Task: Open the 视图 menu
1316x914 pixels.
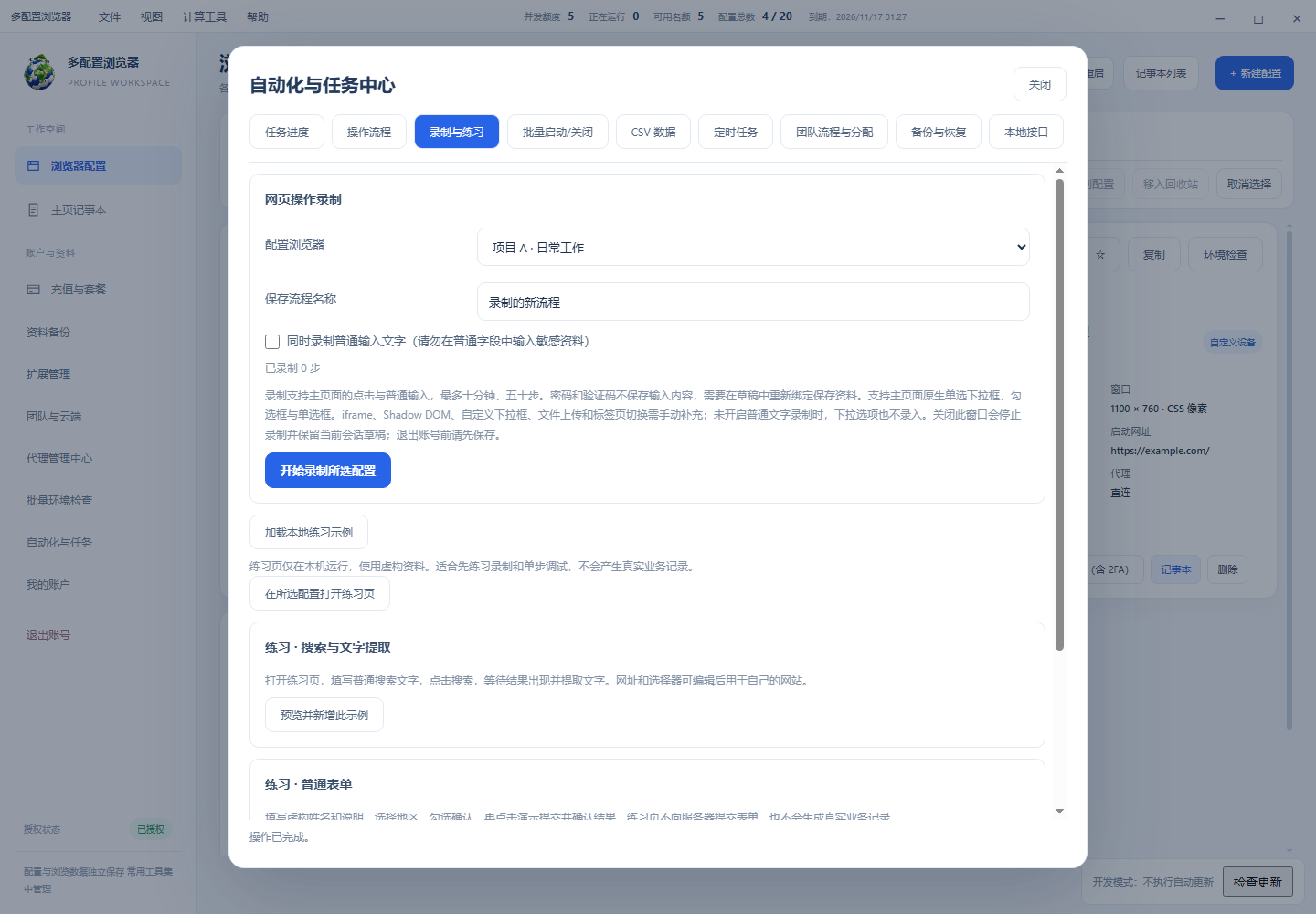Action: [x=152, y=16]
